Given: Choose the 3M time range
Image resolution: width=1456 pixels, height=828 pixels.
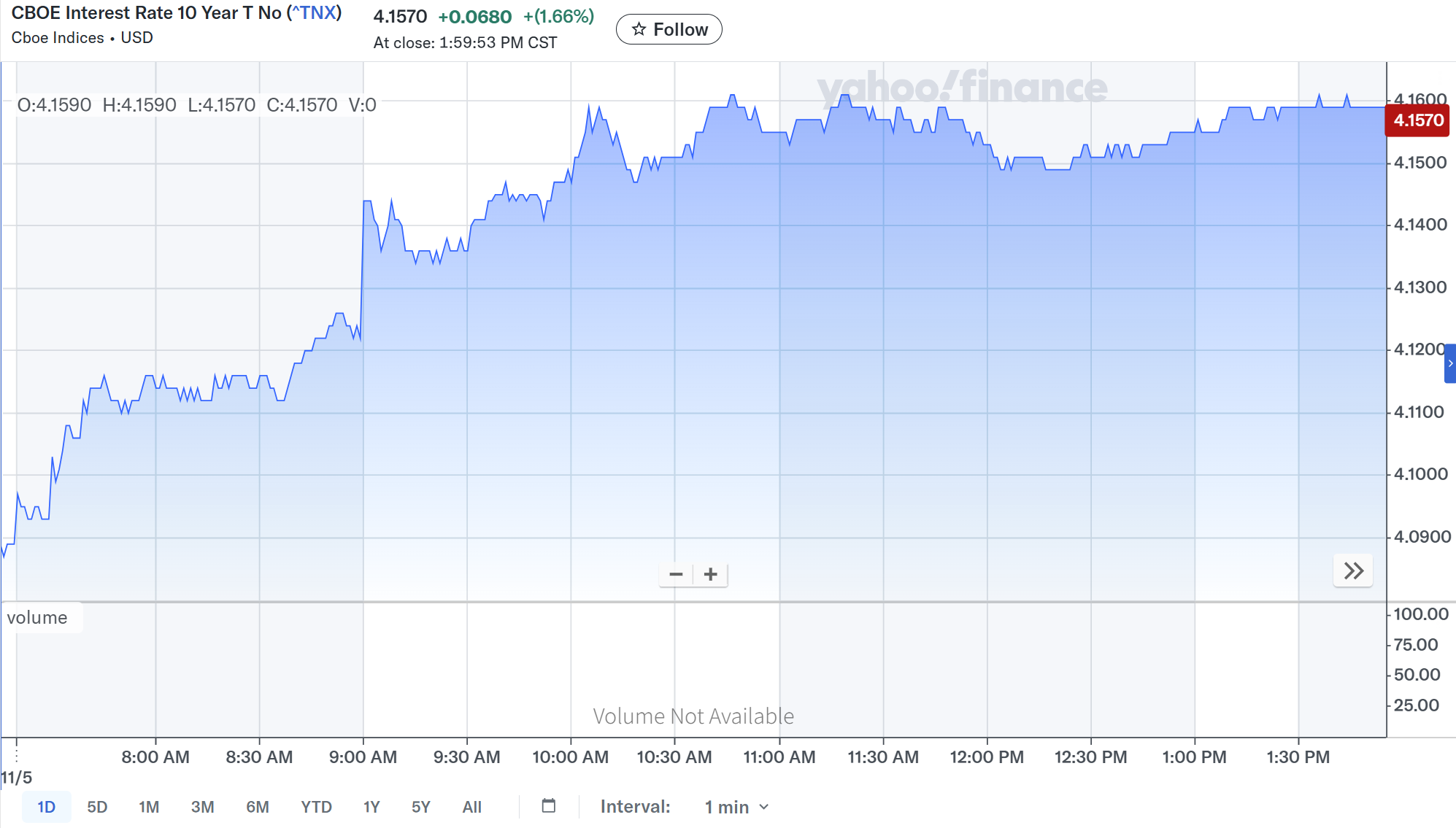Looking at the screenshot, I should pos(202,807).
